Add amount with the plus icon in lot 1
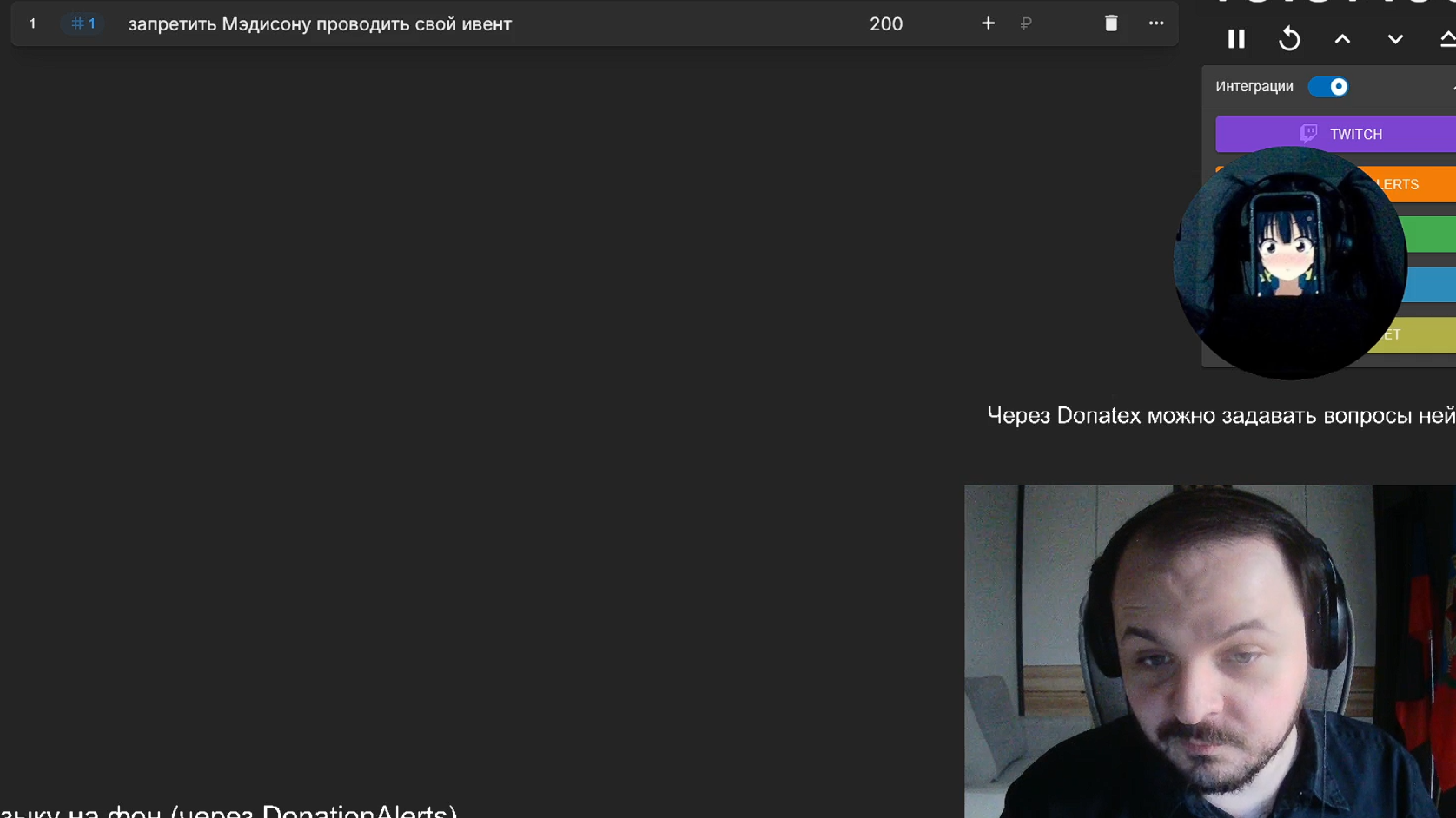The height and width of the screenshot is (818, 1456). point(988,23)
